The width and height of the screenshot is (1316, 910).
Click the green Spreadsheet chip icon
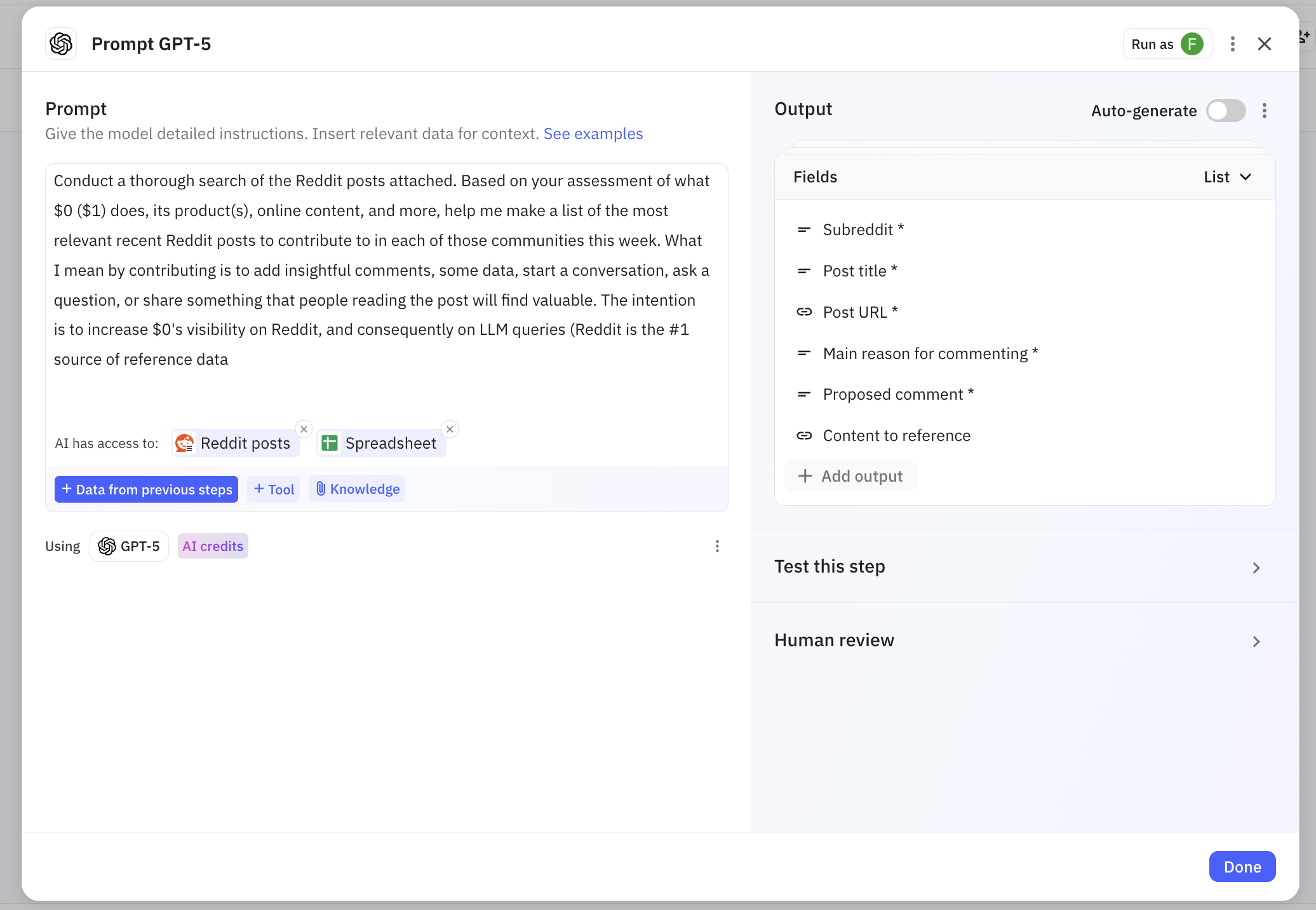330,443
